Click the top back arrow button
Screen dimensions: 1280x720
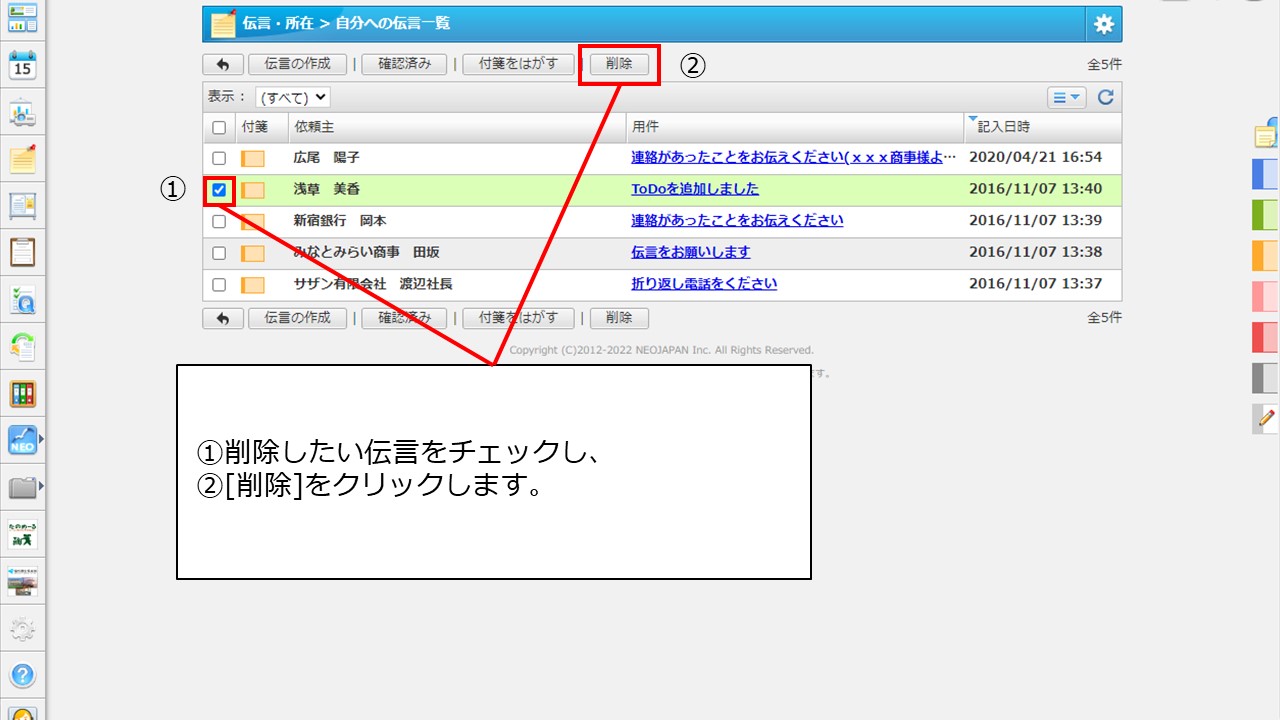223,64
